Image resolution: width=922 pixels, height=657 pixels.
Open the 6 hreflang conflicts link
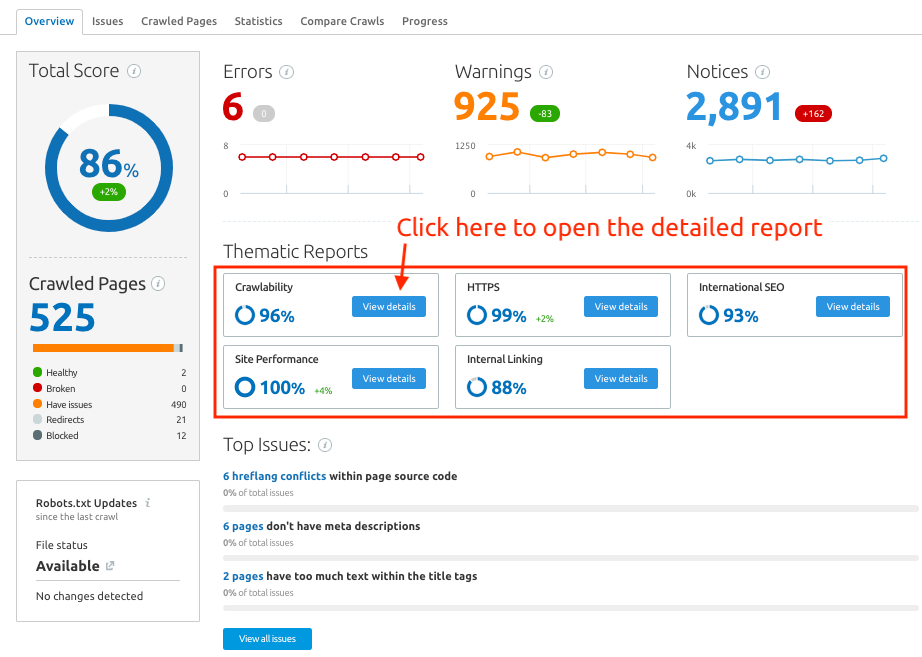click(x=275, y=476)
